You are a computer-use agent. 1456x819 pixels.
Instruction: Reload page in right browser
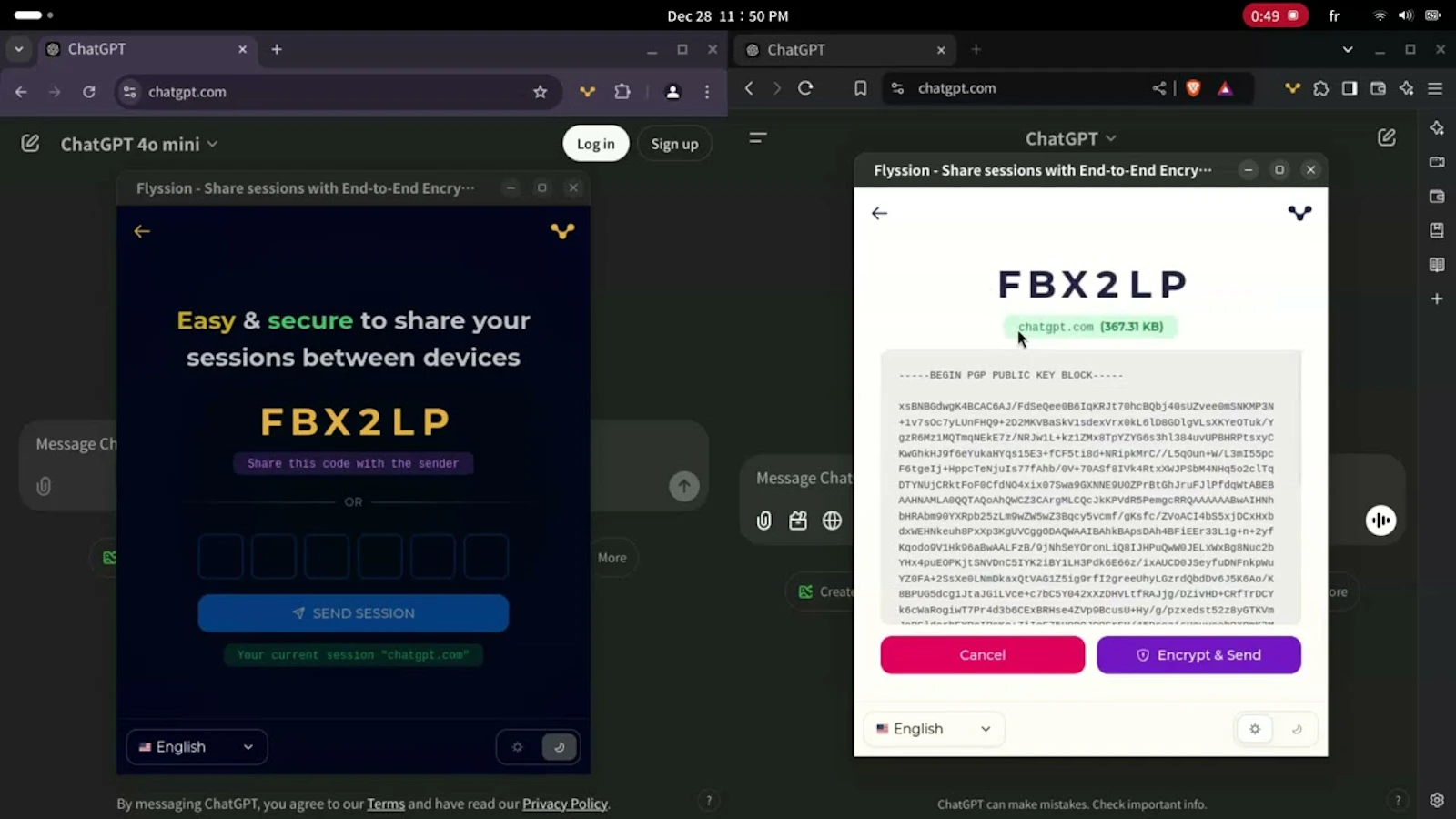805,88
